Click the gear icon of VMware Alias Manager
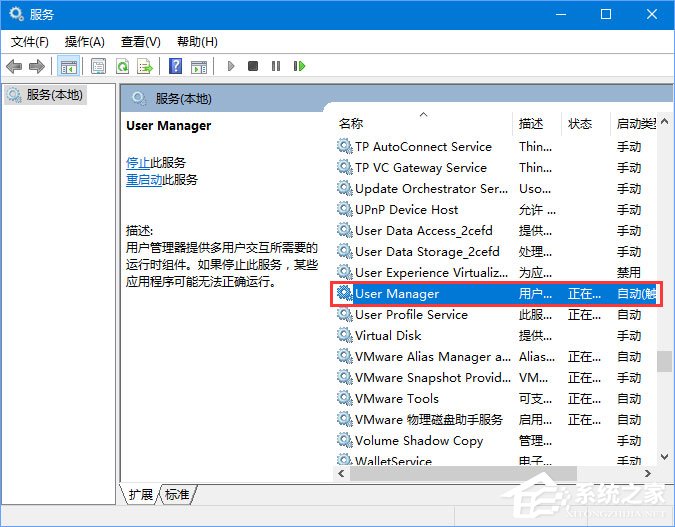This screenshot has height=527, width=675. [x=344, y=356]
